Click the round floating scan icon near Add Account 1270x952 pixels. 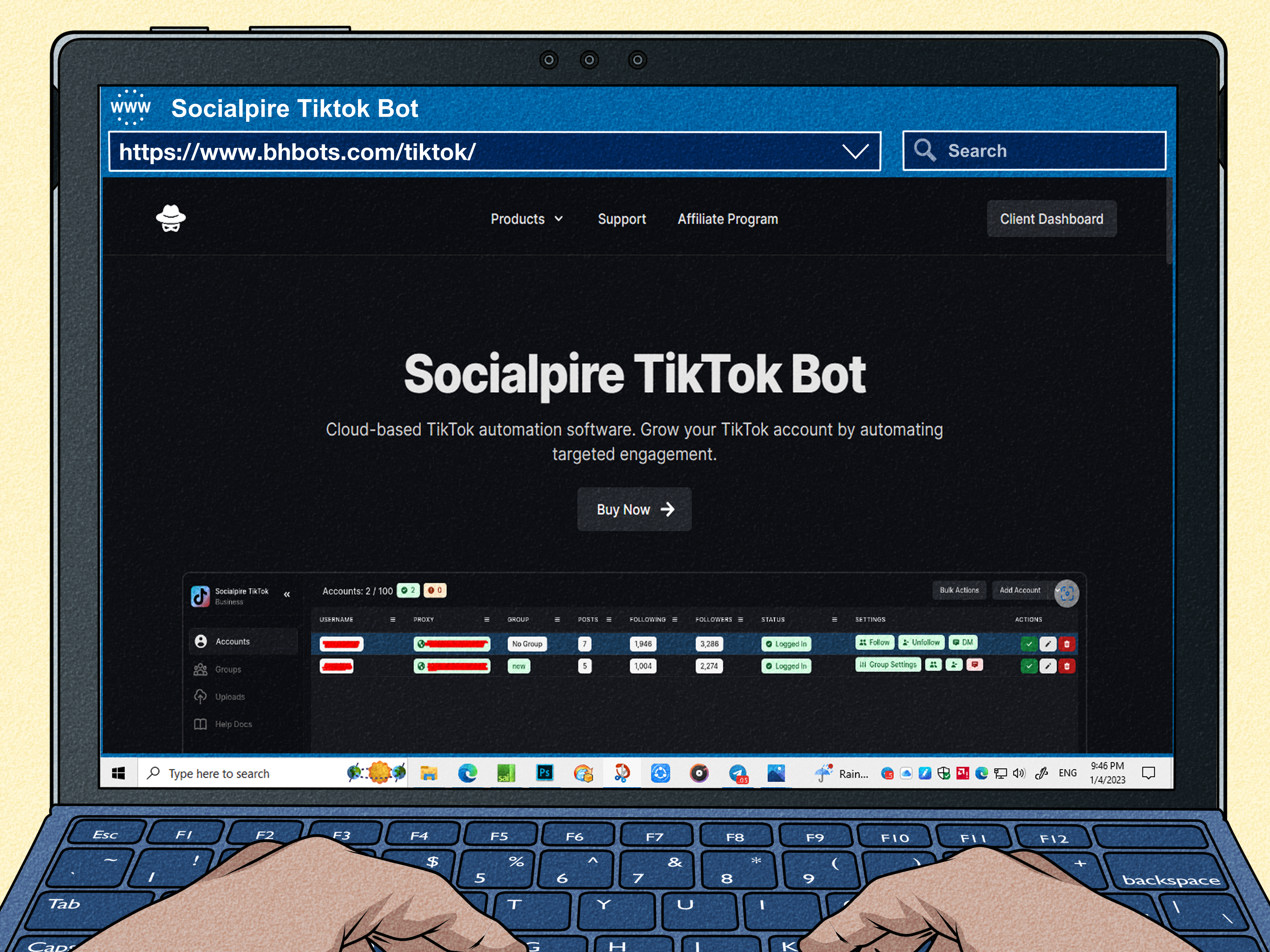pyautogui.click(x=1067, y=593)
